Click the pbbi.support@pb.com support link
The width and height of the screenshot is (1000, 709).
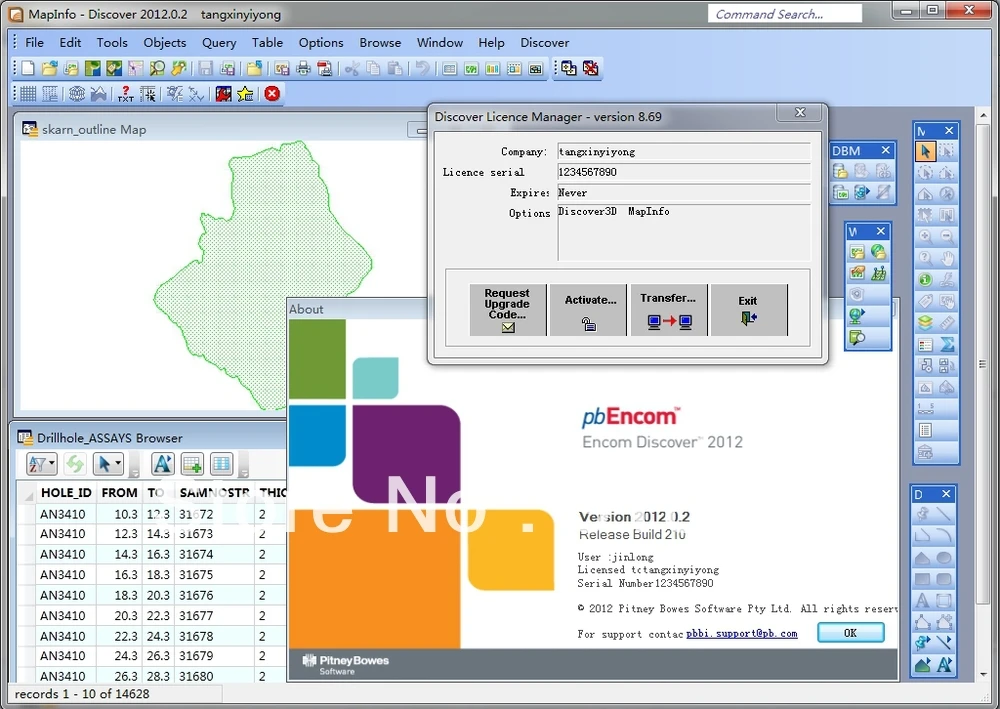[743, 633]
